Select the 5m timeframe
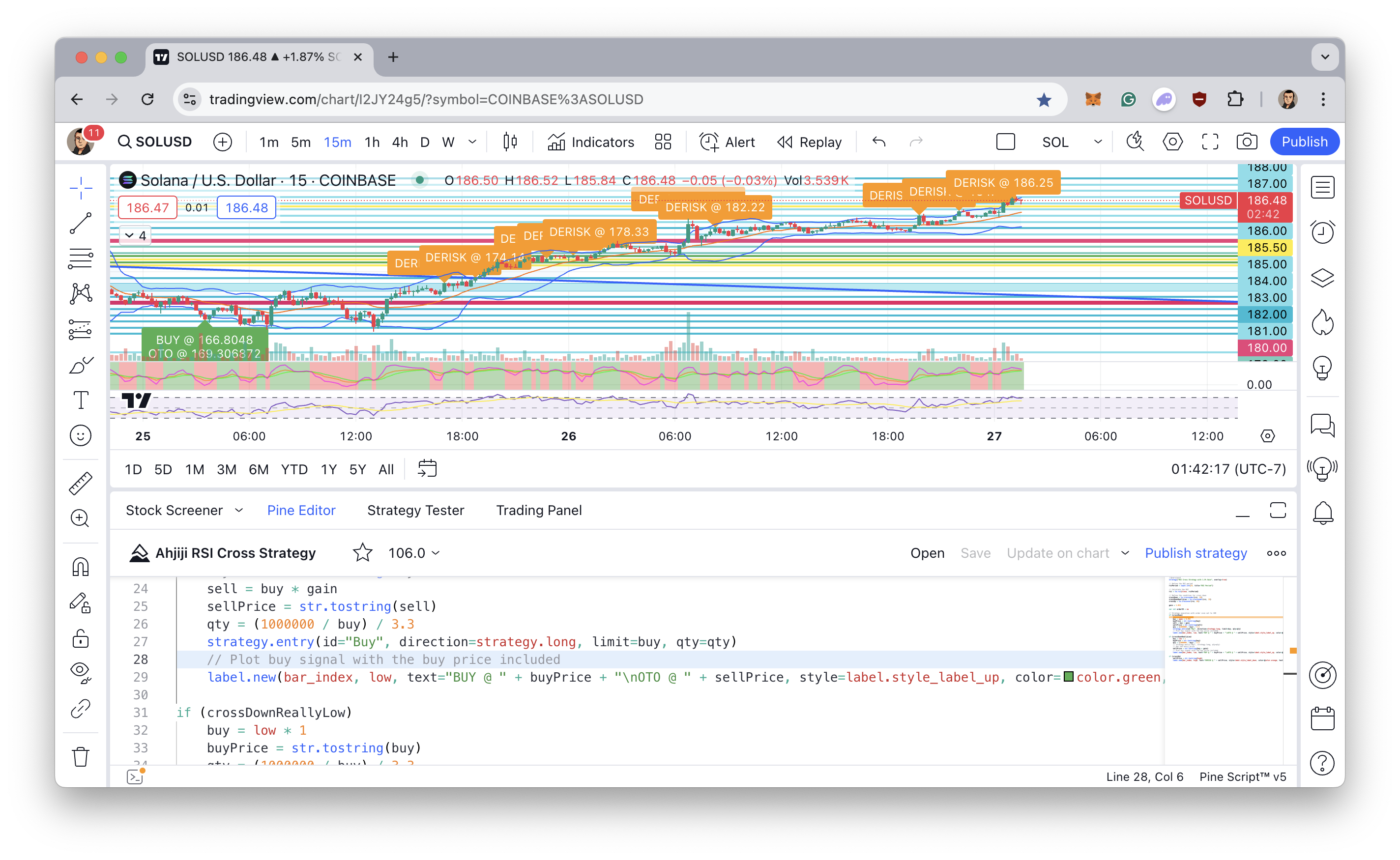This screenshot has height=860, width=1400. click(300, 142)
